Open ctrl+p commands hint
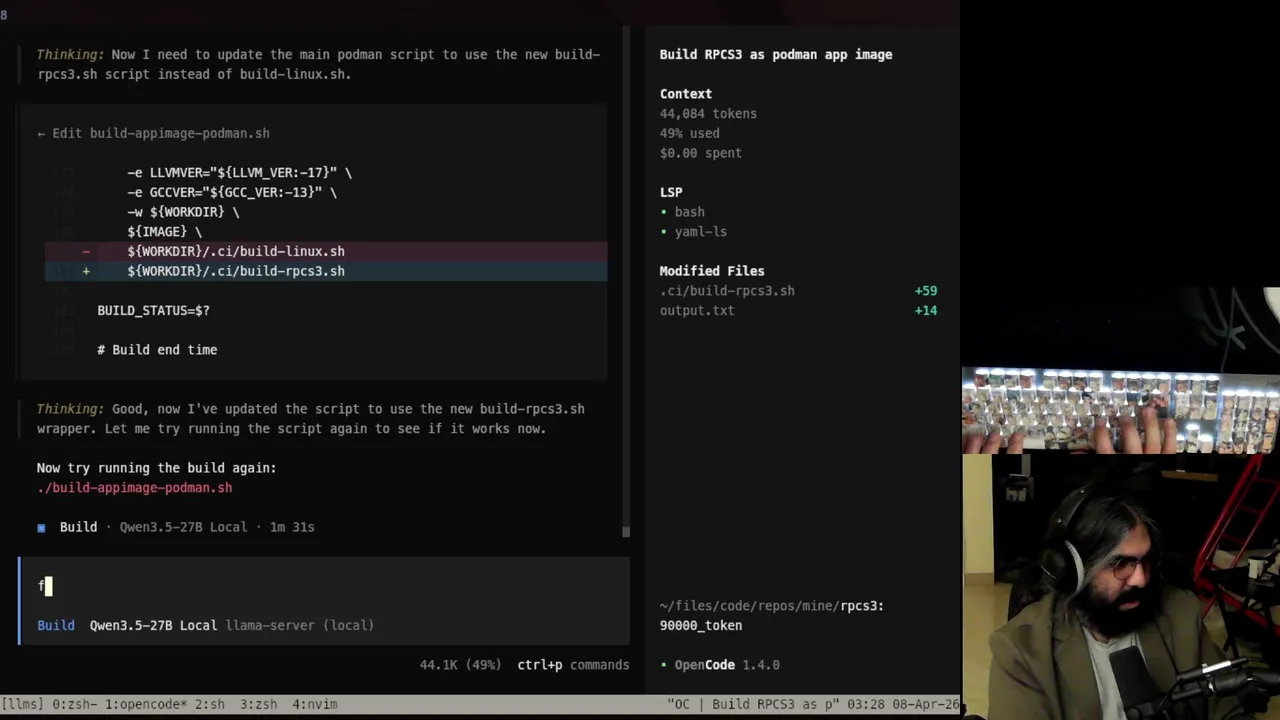Image resolution: width=1280 pixels, height=720 pixels. (573, 665)
